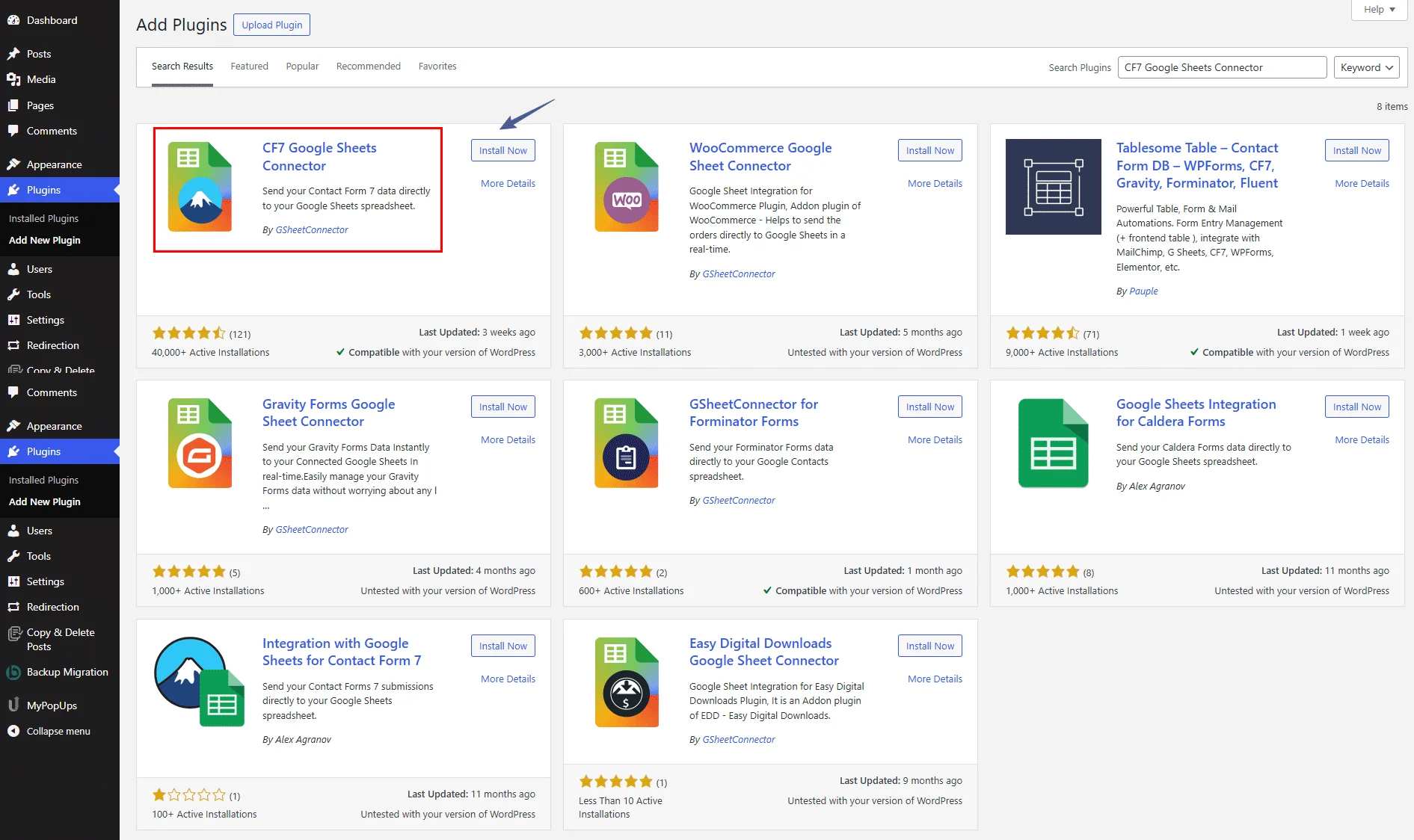Click the Posts pushpin icon
1414x840 pixels.
13,54
